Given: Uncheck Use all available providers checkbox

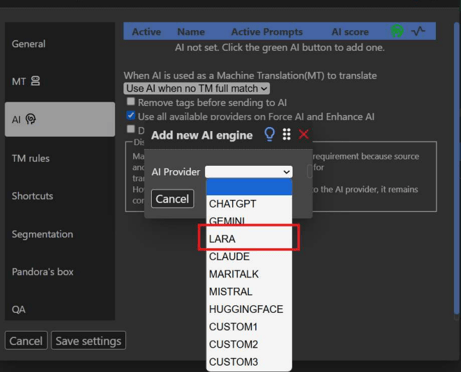Looking at the screenshot, I should click(x=131, y=116).
